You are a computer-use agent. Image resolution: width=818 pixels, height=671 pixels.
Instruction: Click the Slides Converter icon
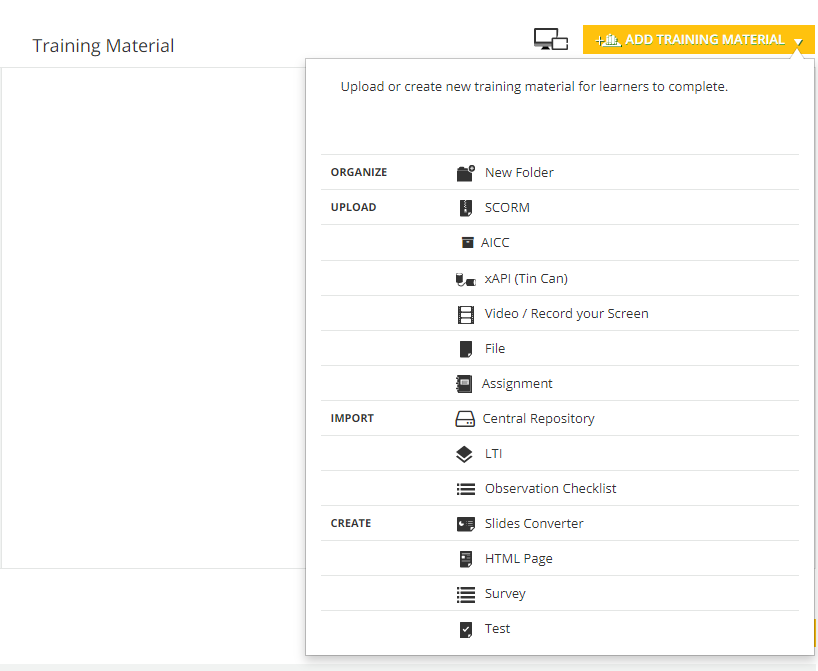[x=465, y=524]
